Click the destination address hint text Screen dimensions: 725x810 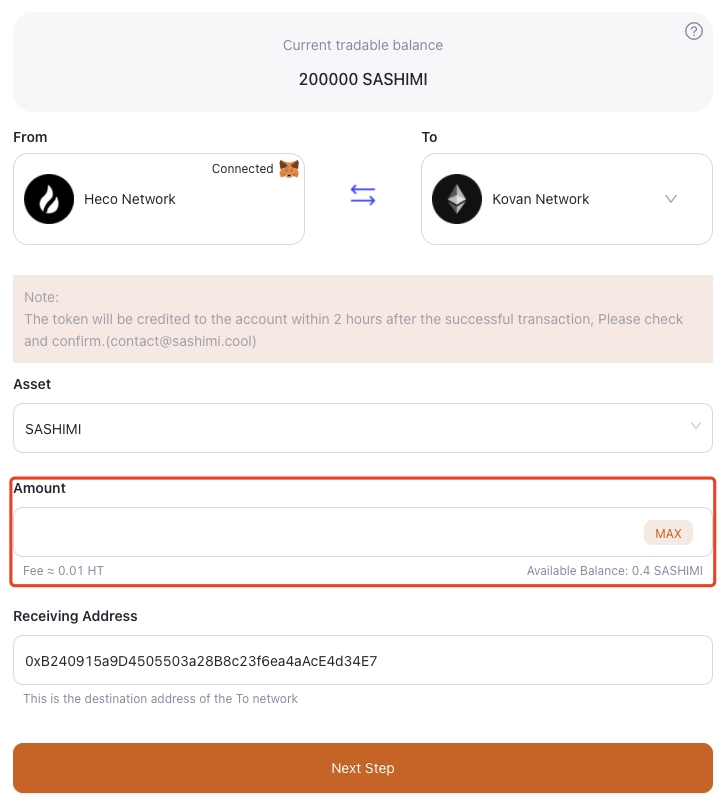pyautogui.click(x=161, y=698)
